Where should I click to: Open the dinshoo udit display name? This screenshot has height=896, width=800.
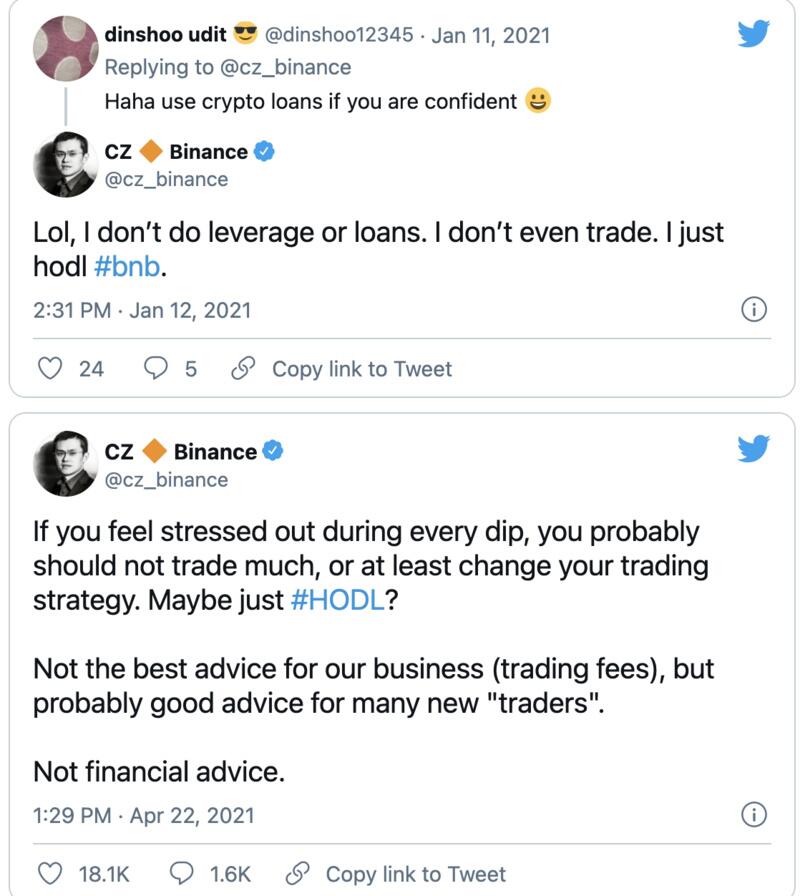point(165,35)
